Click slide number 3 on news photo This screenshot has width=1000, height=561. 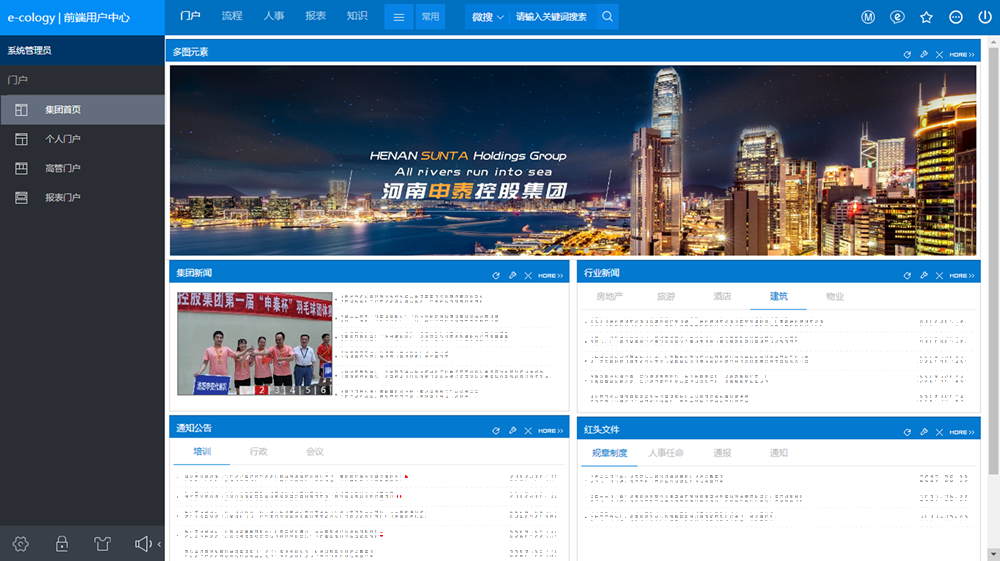coord(278,390)
